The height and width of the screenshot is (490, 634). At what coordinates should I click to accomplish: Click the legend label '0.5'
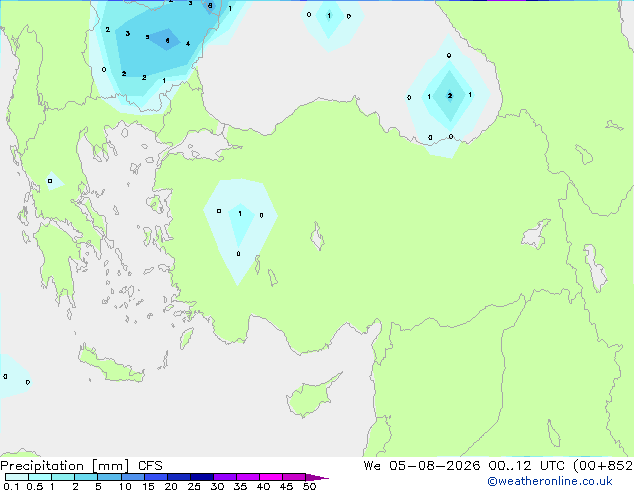pos(35,486)
